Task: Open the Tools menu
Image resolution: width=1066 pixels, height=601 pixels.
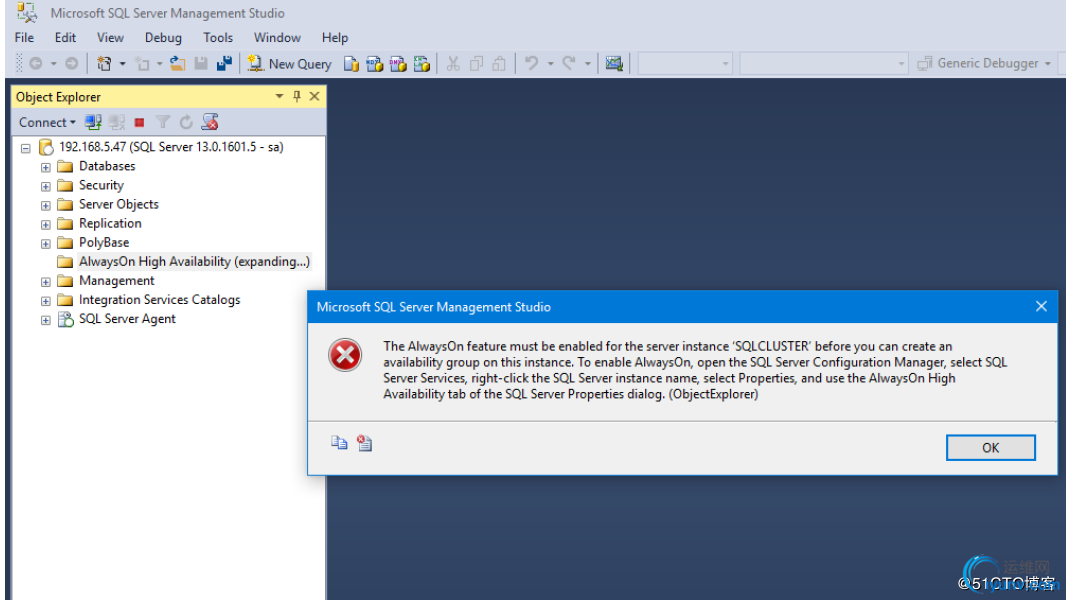Action: click(x=218, y=37)
